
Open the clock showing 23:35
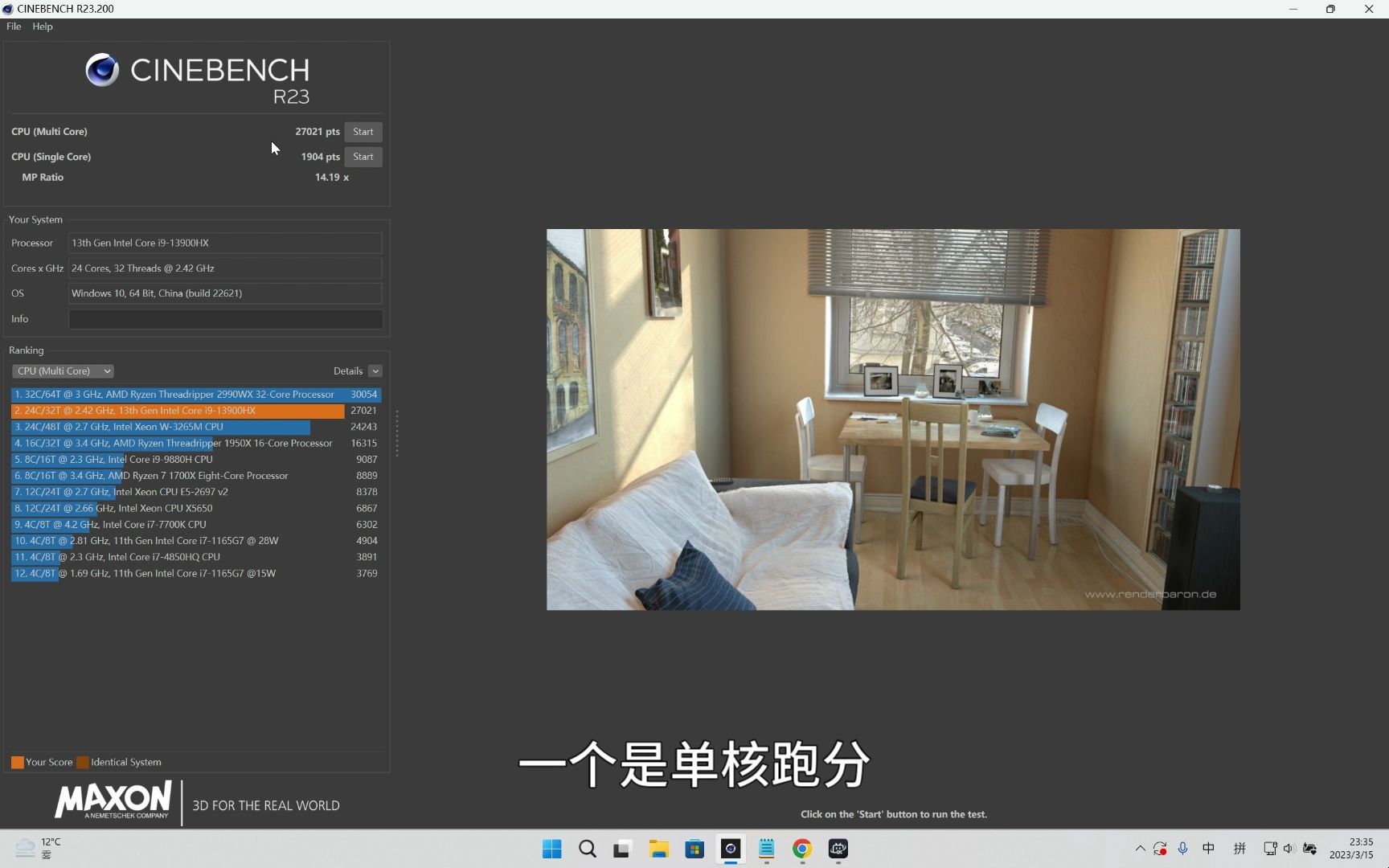(x=1351, y=849)
